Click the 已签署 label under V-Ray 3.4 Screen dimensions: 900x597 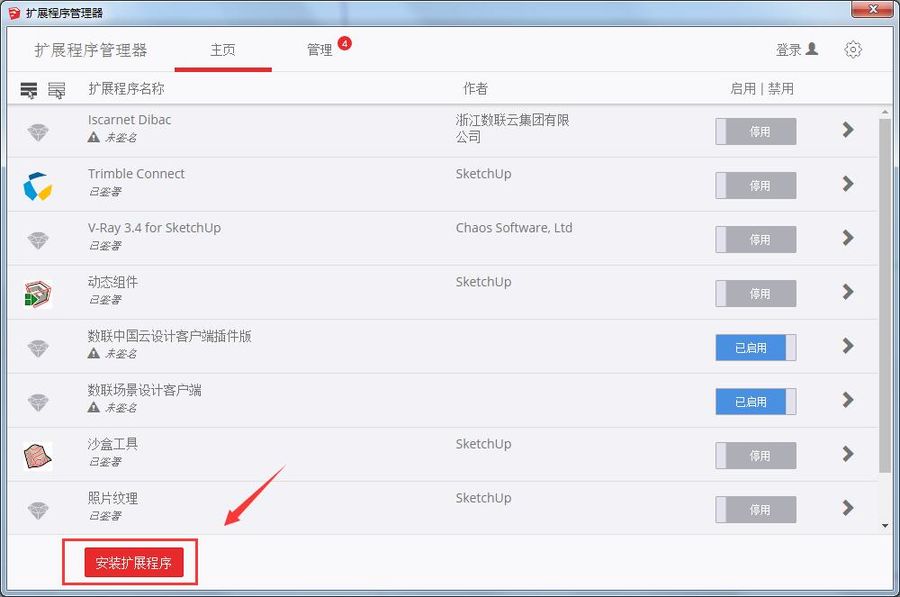pos(105,246)
